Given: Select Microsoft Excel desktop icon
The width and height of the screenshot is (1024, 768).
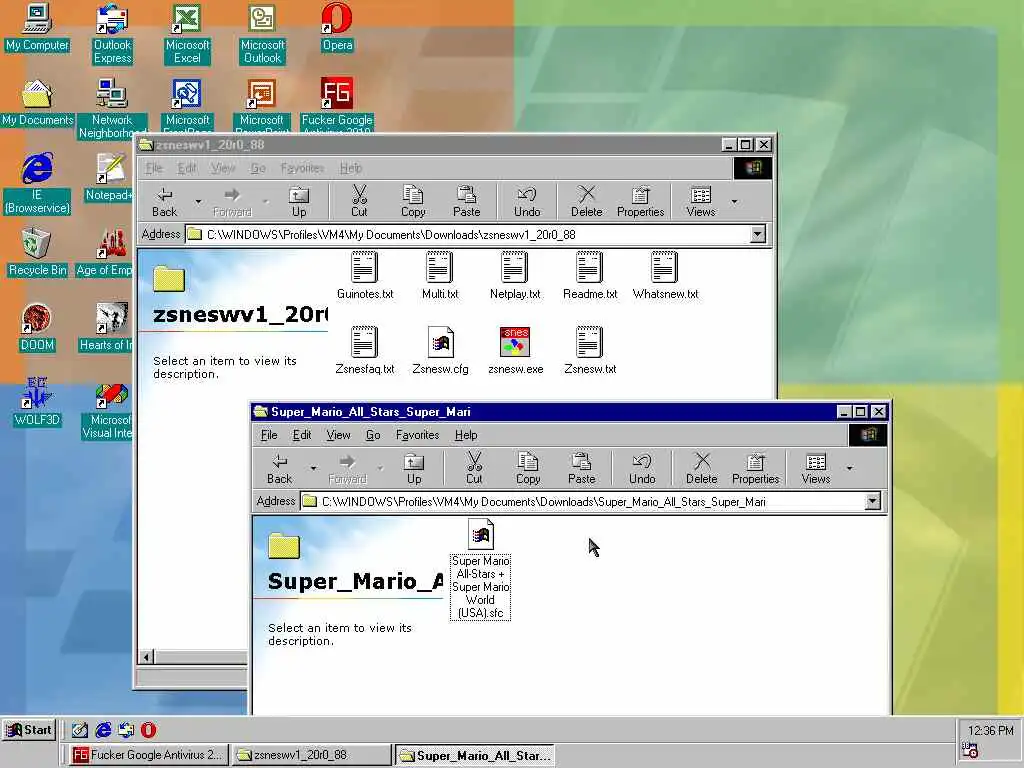Looking at the screenshot, I should click(187, 33).
